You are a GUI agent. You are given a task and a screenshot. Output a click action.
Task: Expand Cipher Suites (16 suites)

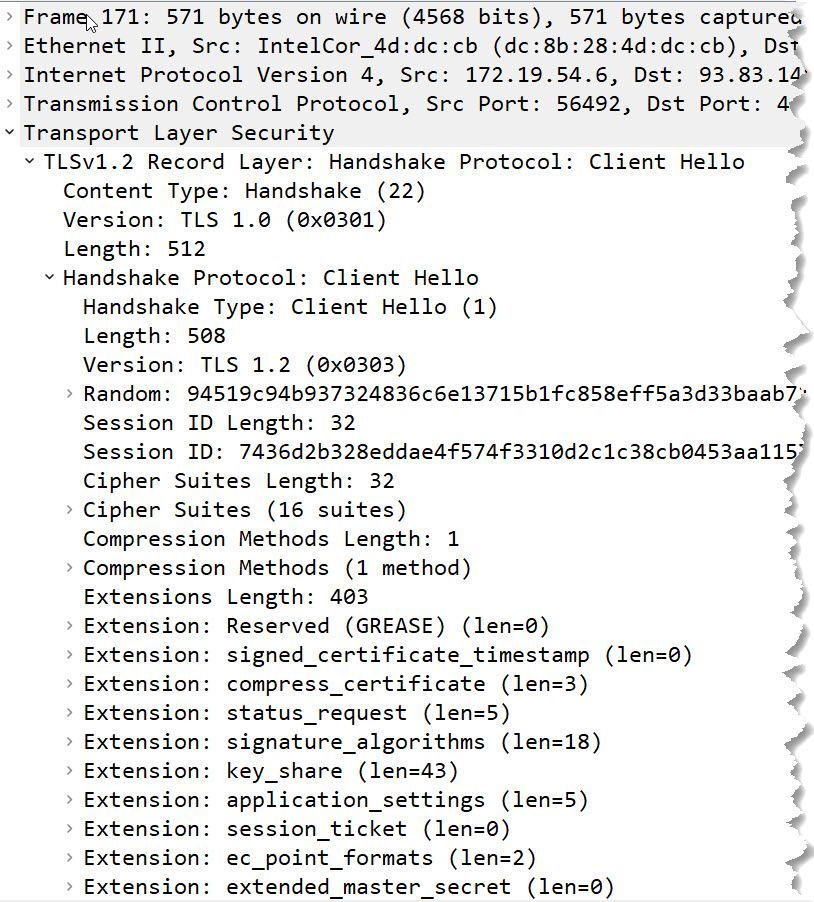(69, 510)
